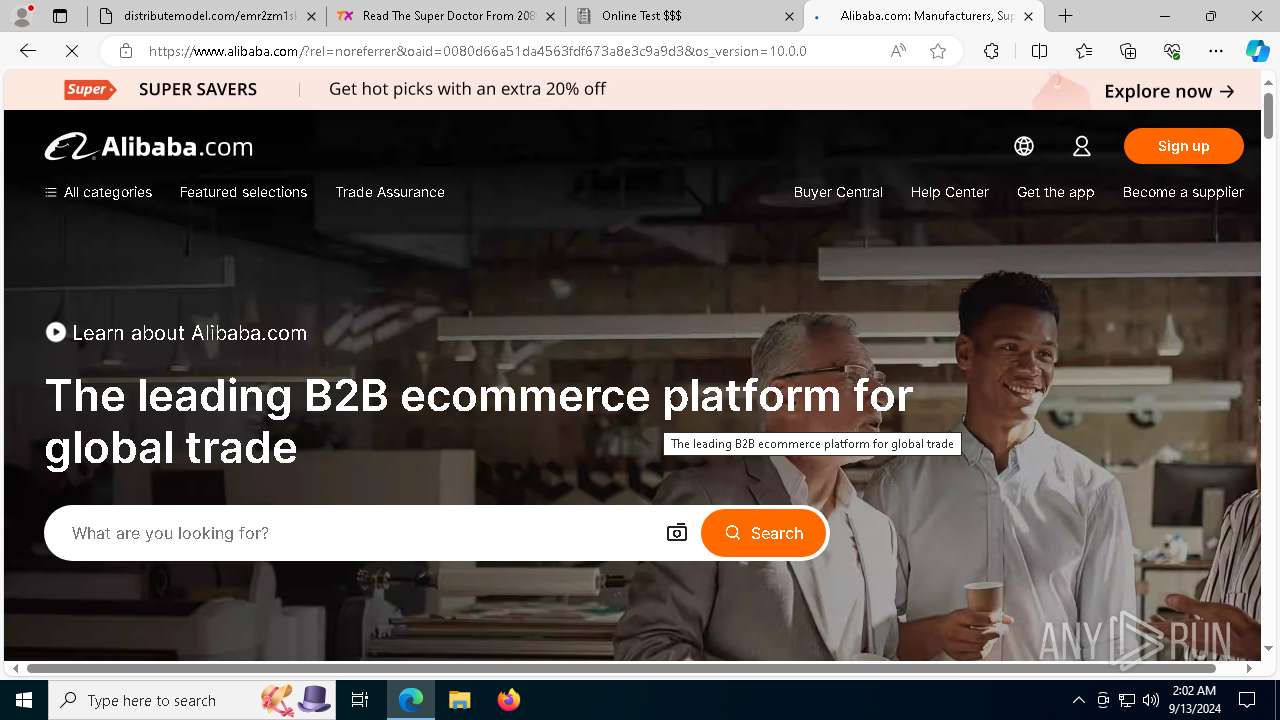
Task: Focus the 'What are you looking for?' field
Action: [360, 533]
